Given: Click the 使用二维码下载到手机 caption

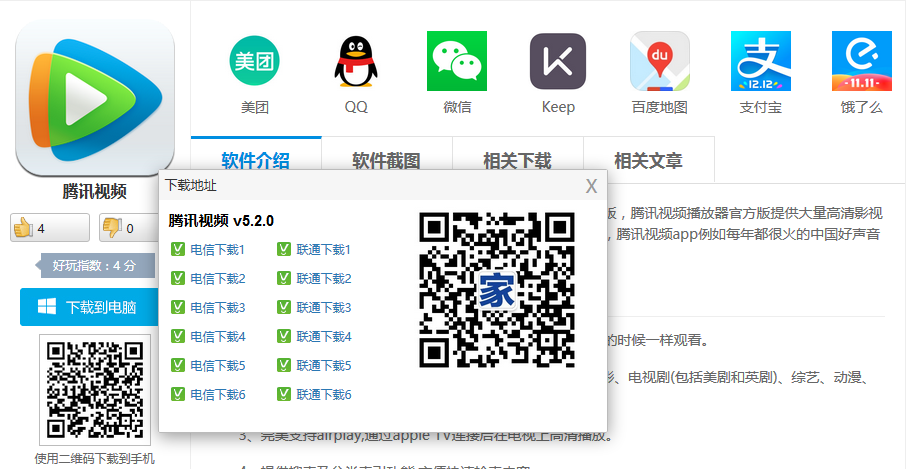Looking at the screenshot, I should coord(95,459).
